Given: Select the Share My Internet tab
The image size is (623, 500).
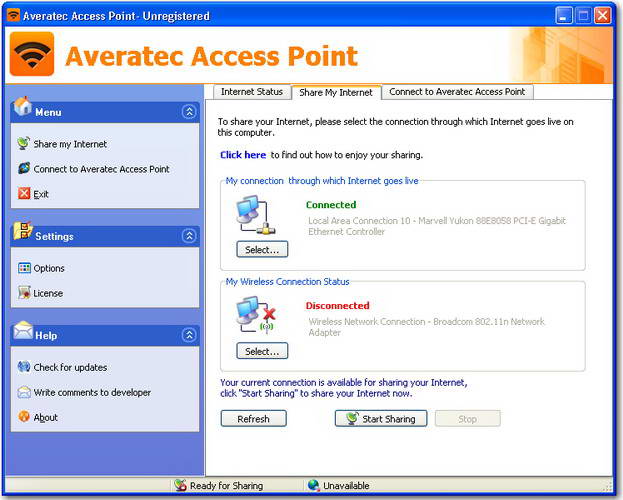Looking at the screenshot, I should (336, 92).
